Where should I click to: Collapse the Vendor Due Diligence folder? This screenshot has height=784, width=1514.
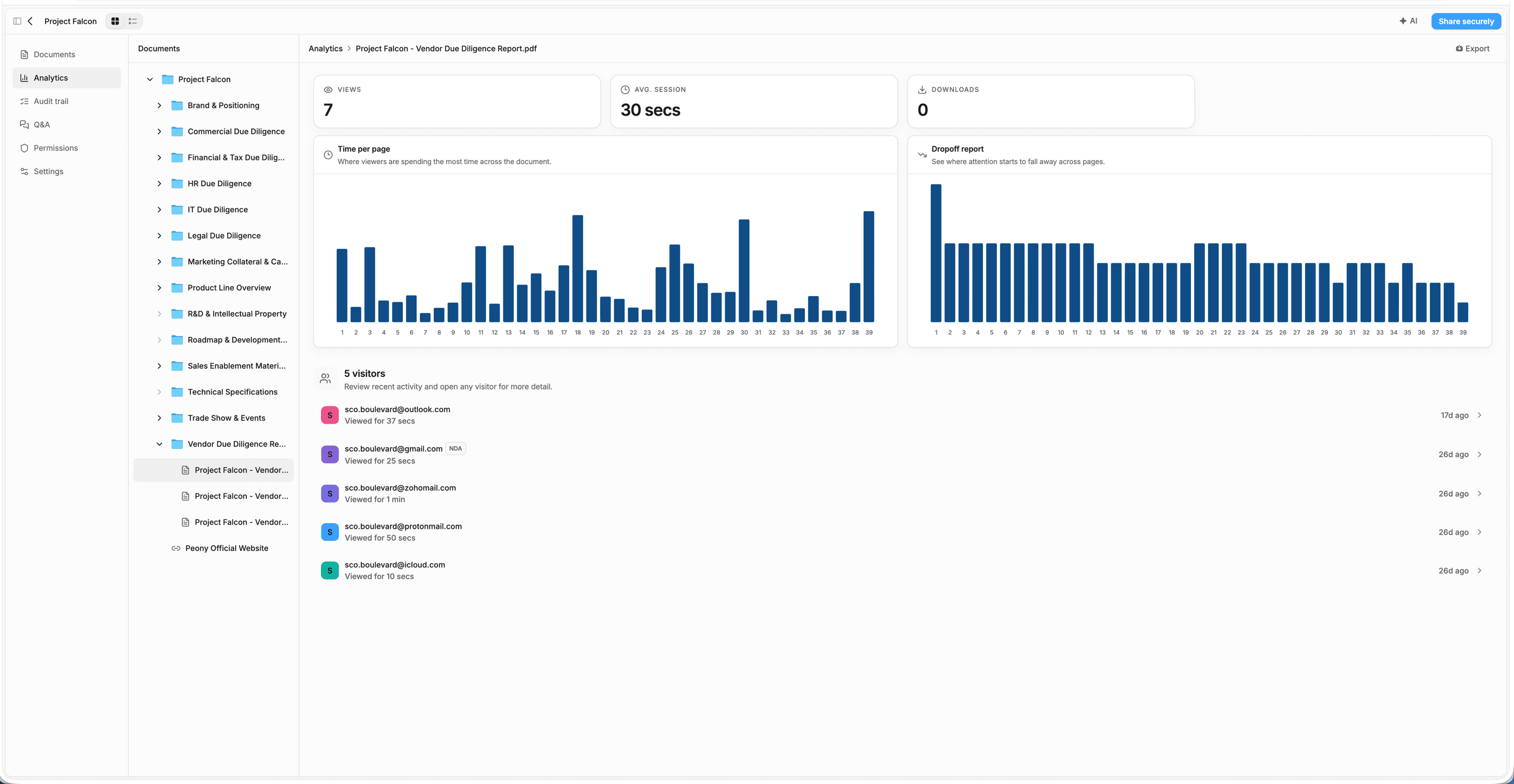click(159, 444)
